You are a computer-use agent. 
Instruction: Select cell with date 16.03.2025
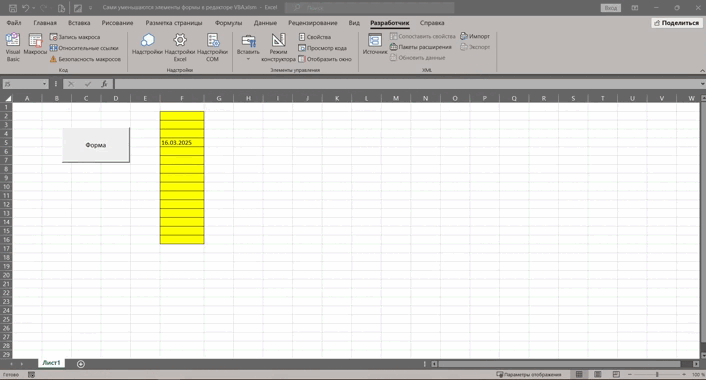click(x=182, y=142)
